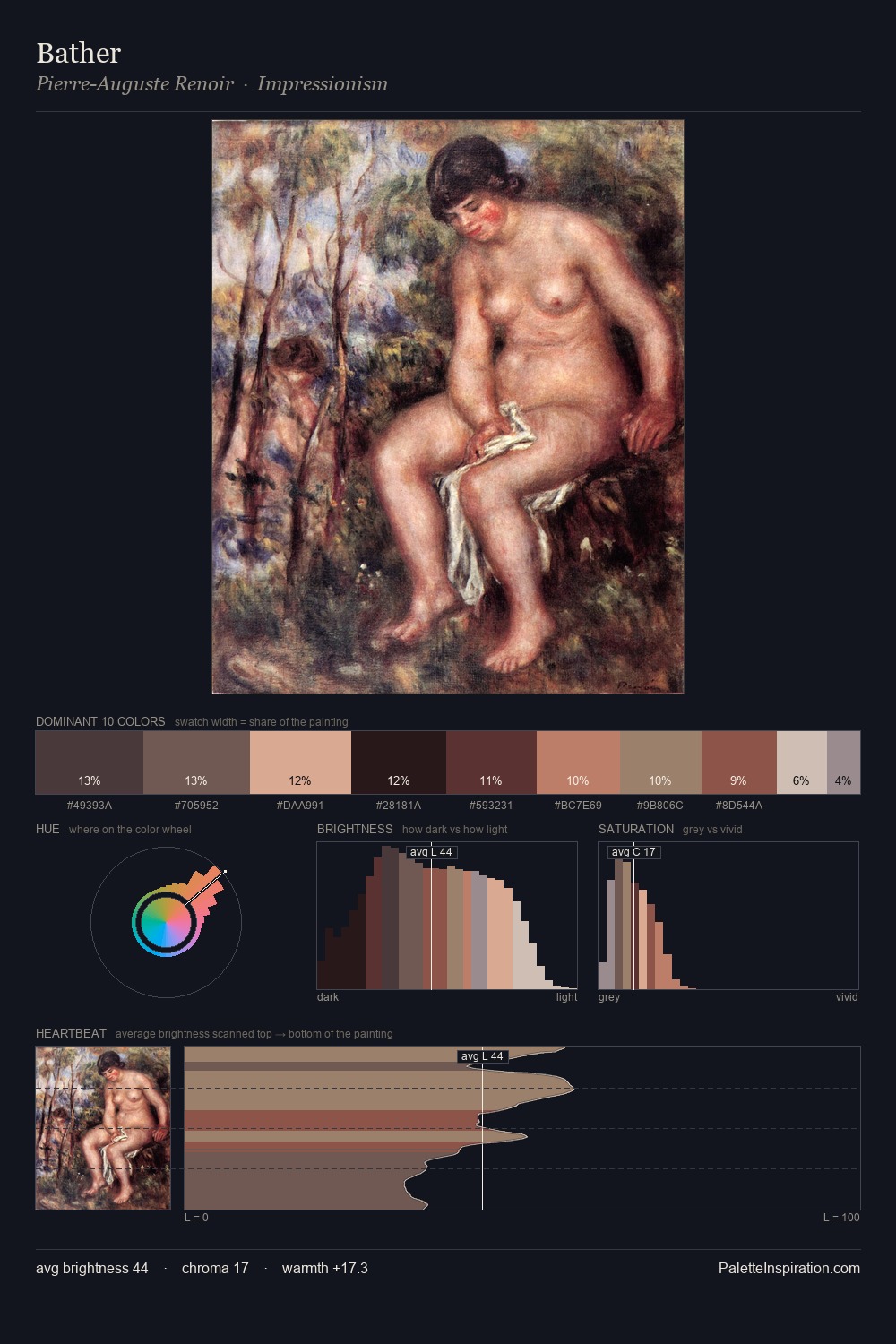Click "where on the color wheel" caption
The width and height of the screenshot is (896, 1344).
(130, 830)
